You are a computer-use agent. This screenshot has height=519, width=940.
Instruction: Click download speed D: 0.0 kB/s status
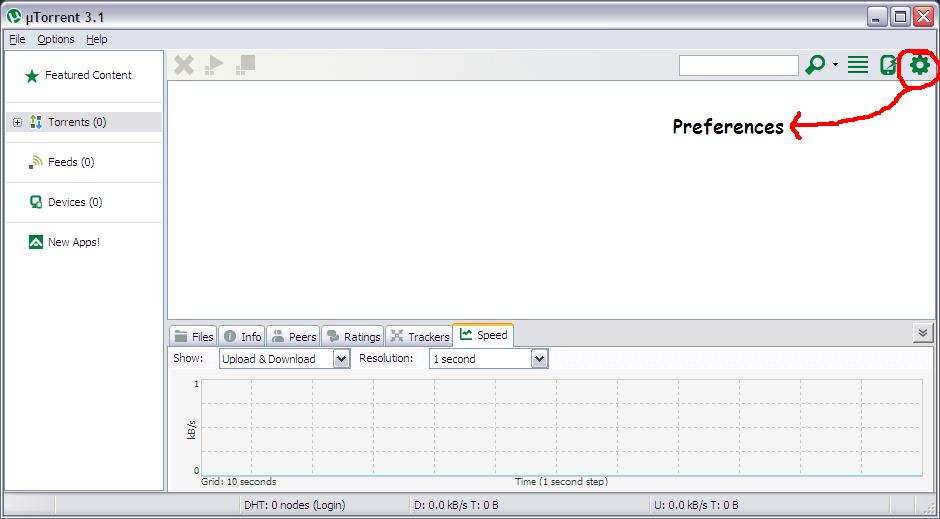pos(456,505)
